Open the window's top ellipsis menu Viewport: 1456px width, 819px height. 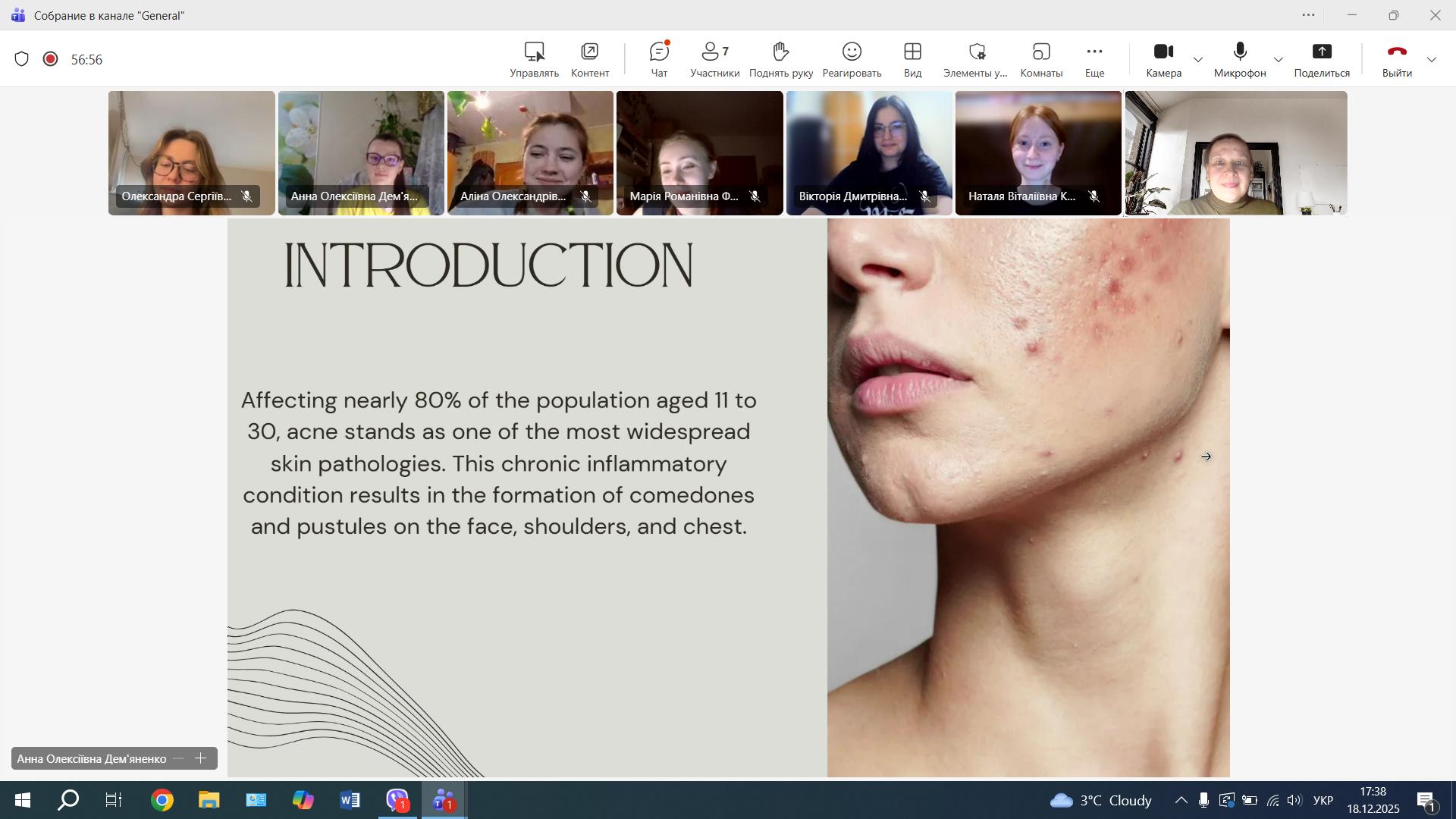(1308, 15)
